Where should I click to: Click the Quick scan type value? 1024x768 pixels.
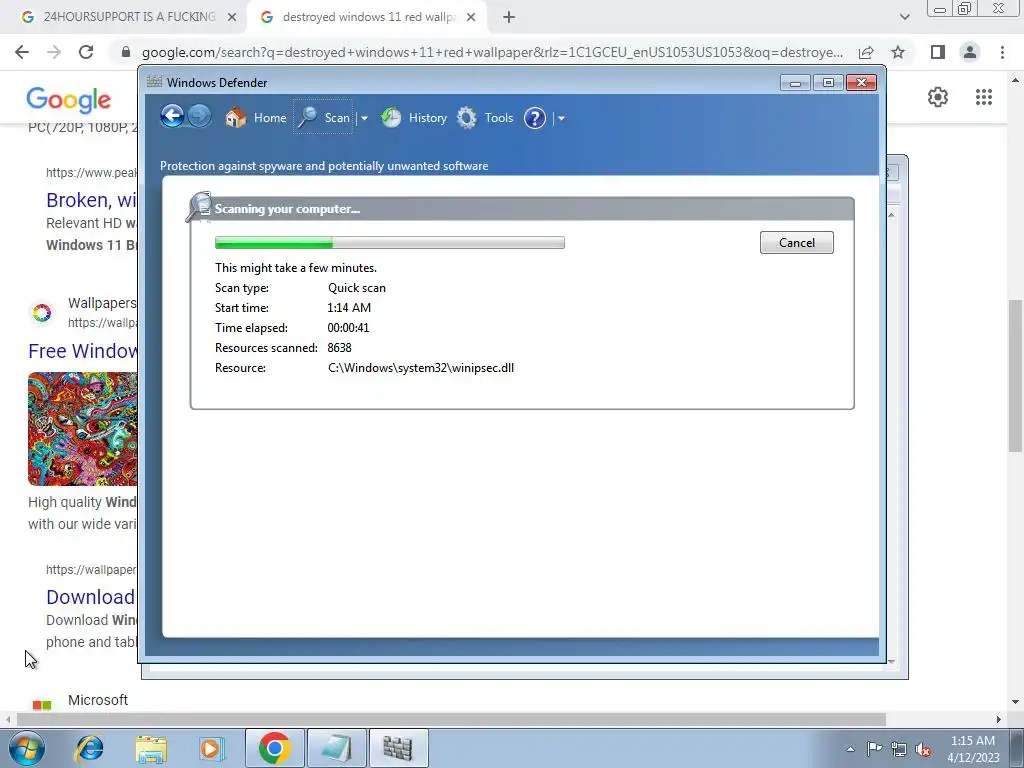click(357, 288)
